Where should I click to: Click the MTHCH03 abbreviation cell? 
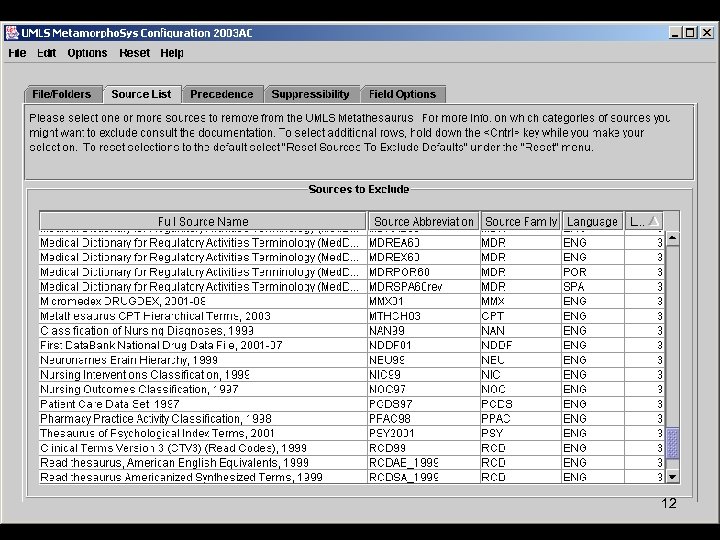point(423,316)
